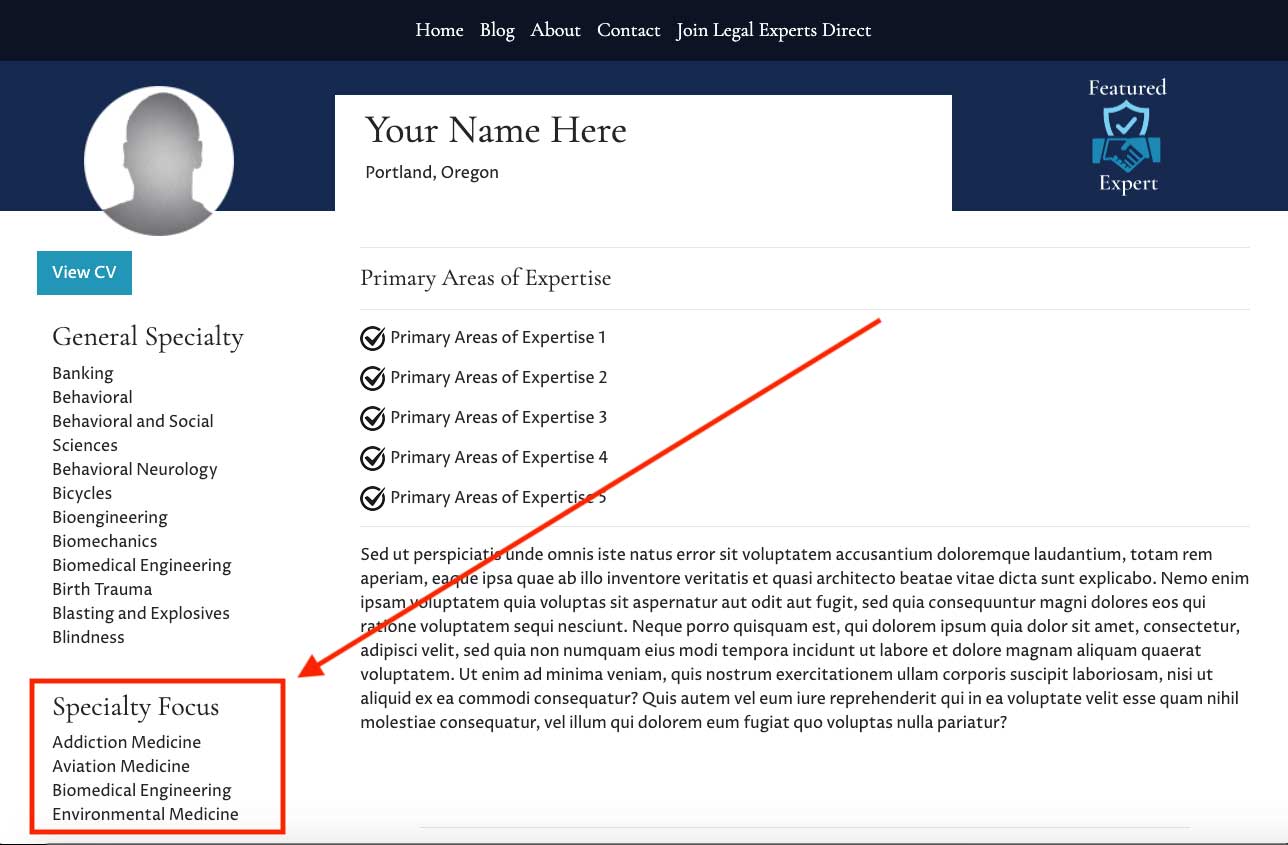The width and height of the screenshot is (1288, 845).
Task: Open Aviation Medicine specialty focus
Action: pyautogui.click(x=121, y=766)
